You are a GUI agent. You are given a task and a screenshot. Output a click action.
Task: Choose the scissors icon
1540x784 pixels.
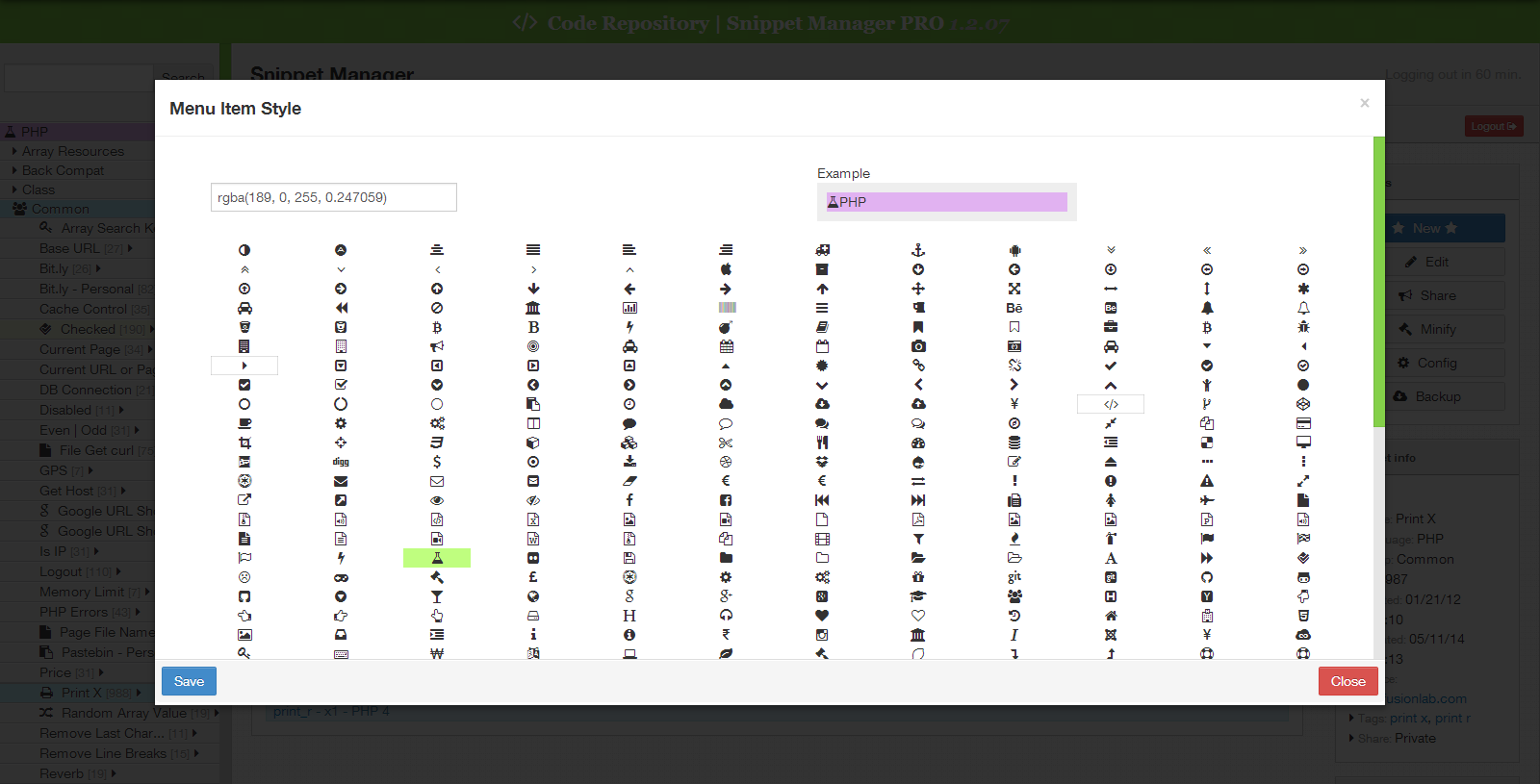726,443
